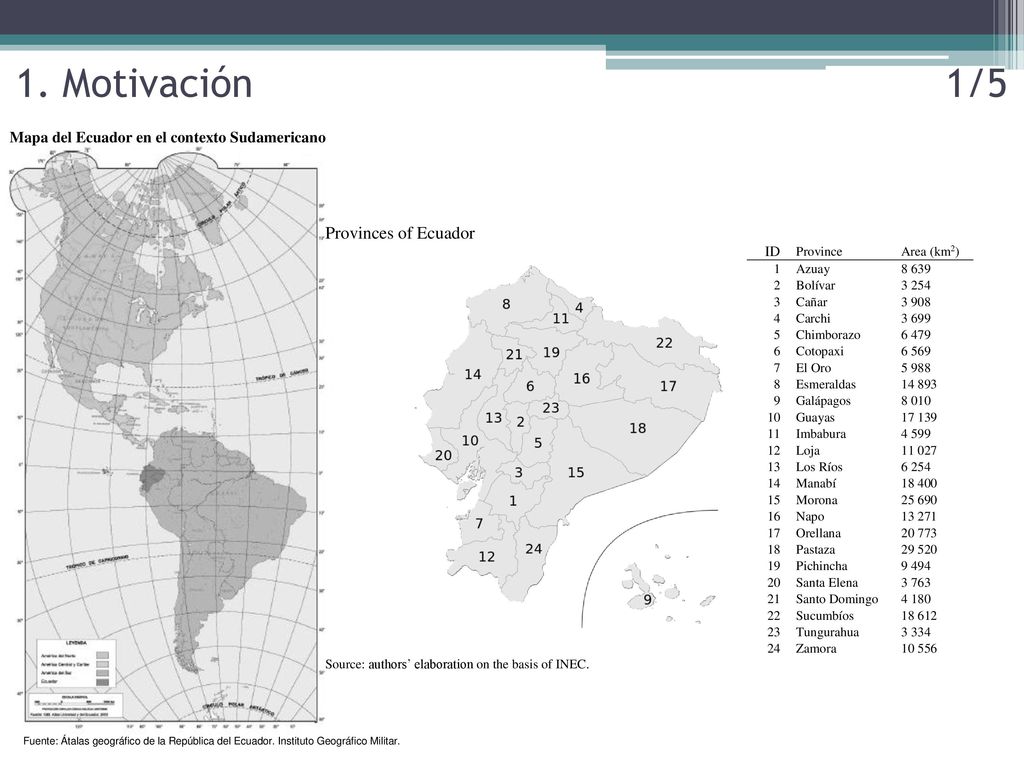Click the area value '14 893'

[x=919, y=385]
